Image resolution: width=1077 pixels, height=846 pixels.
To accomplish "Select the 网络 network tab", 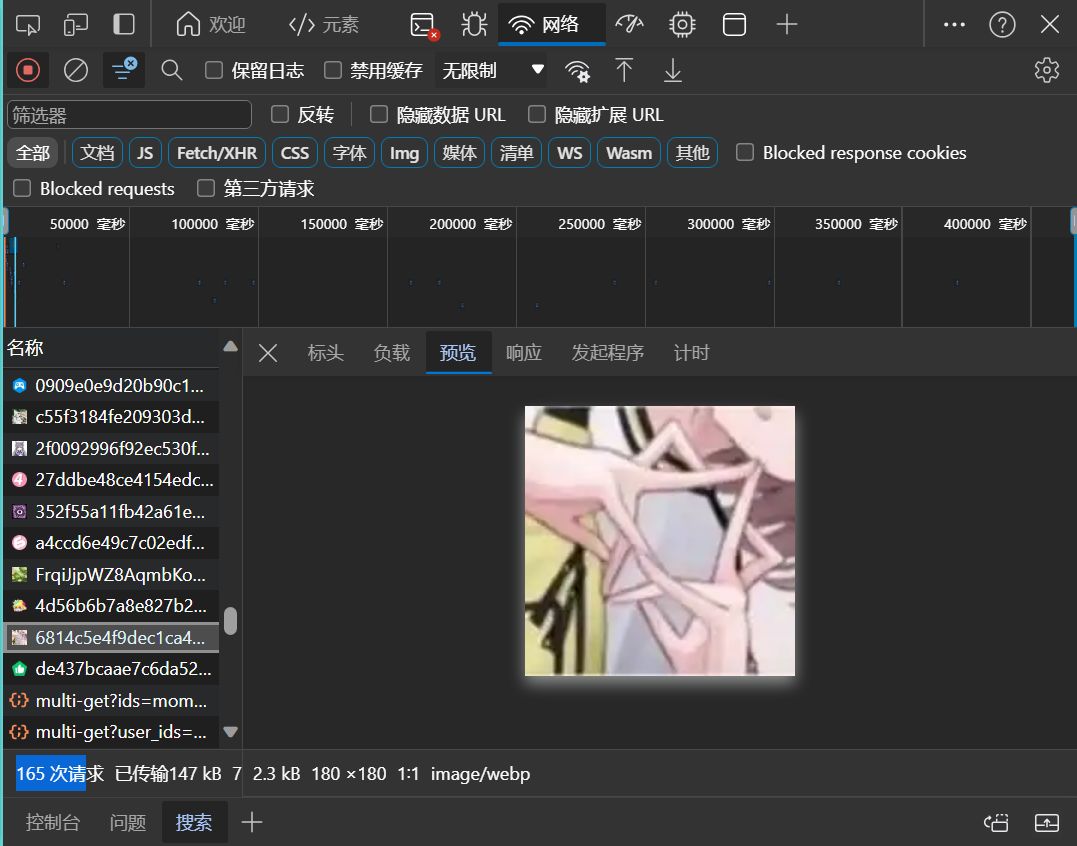I will click(552, 25).
